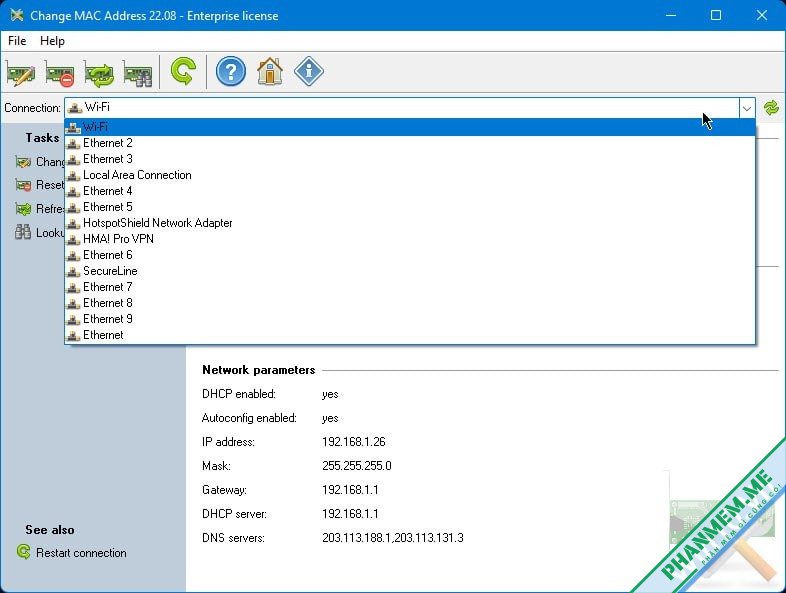Choose SecureLine connection entry
The height and width of the screenshot is (593, 786).
tap(410, 271)
